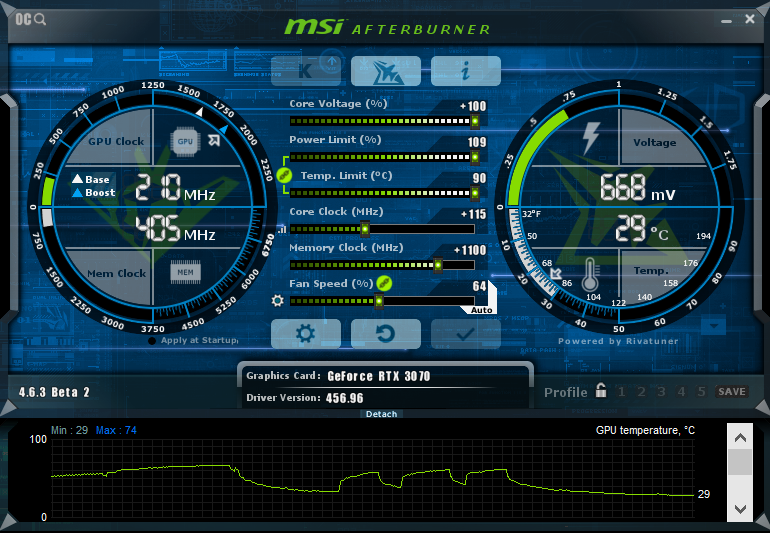The width and height of the screenshot is (770, 533).
Task: Click the Min : 29 graph label
Action: point(69,430)
